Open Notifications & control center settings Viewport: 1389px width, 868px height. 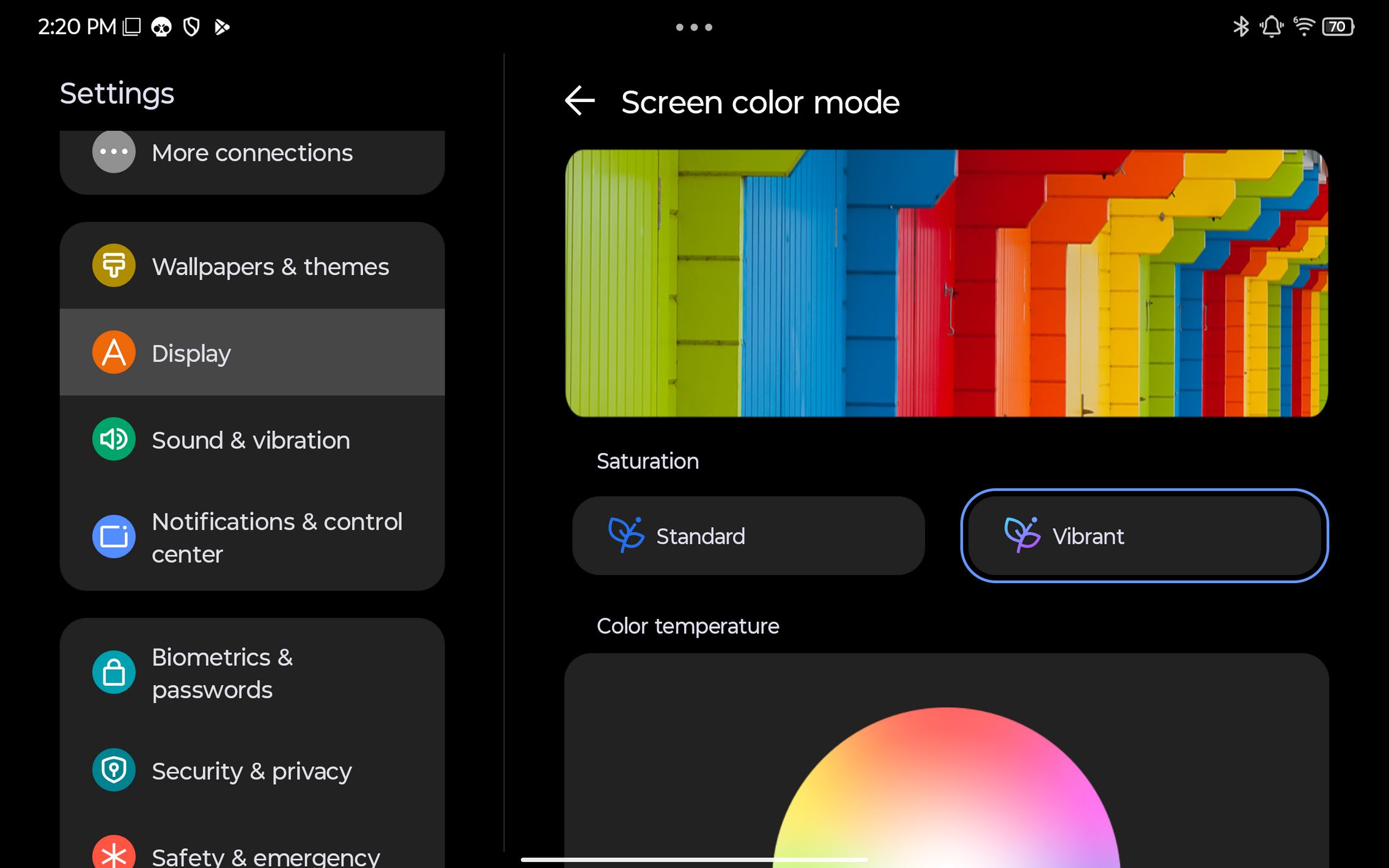[x=276, y=538]
